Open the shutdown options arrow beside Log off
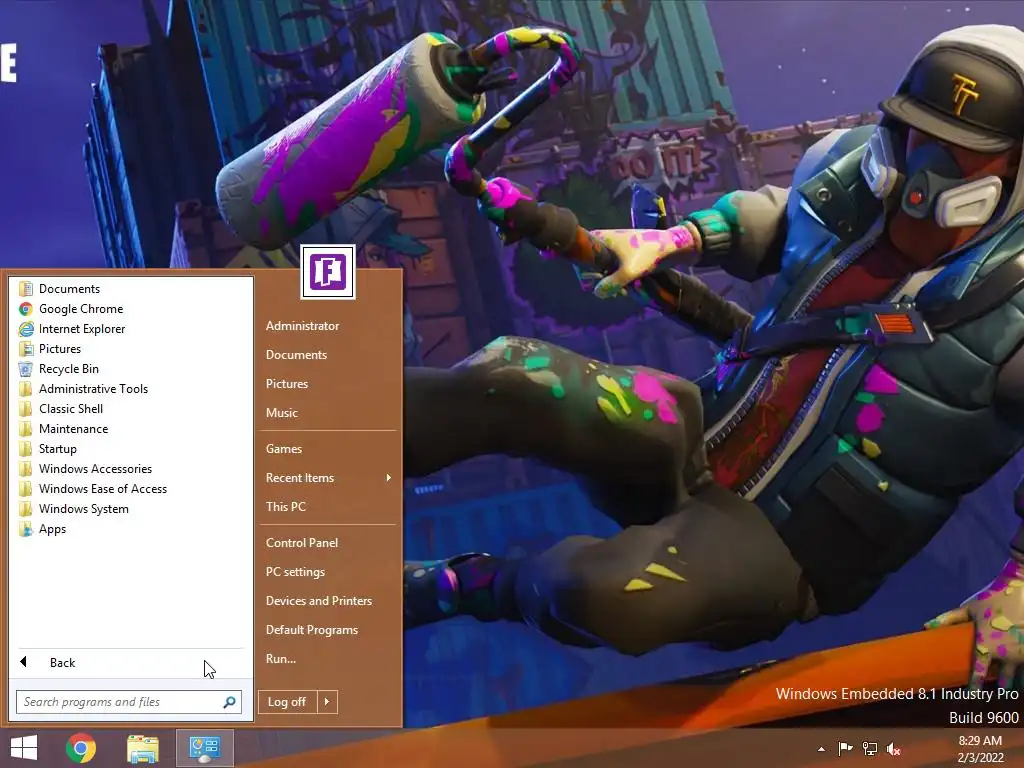1024x768 pixels. click(327, 701)
